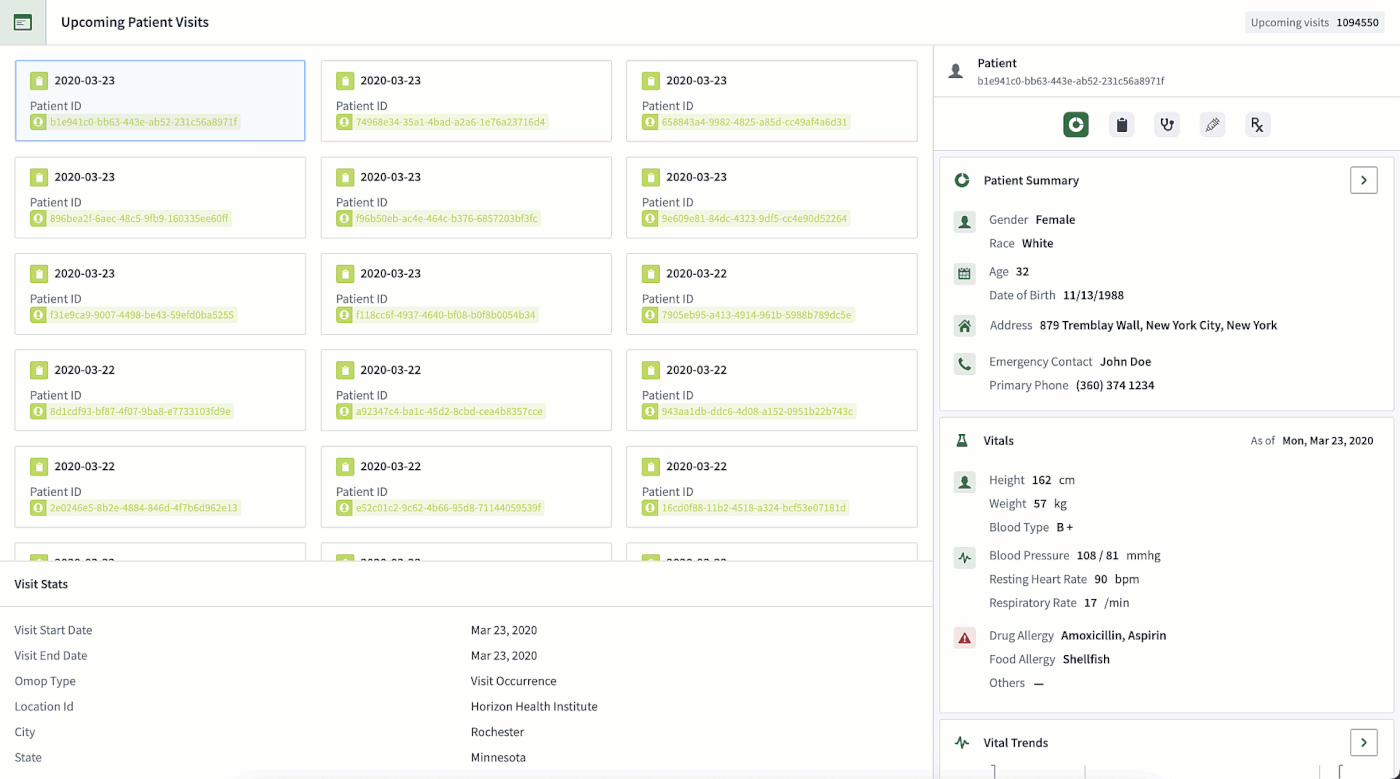Click the Vitals flask icon
This screenshot has width=1400, height=779.
pos(962,440)
